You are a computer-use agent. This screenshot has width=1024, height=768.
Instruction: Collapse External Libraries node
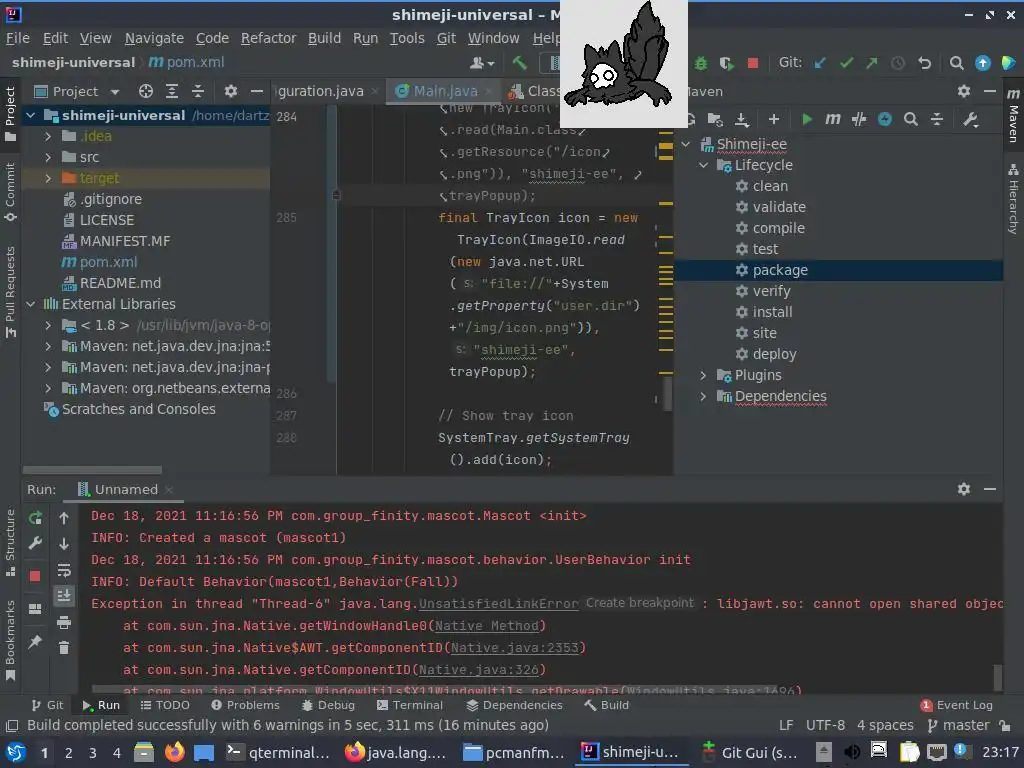click(x=31, y=304)
